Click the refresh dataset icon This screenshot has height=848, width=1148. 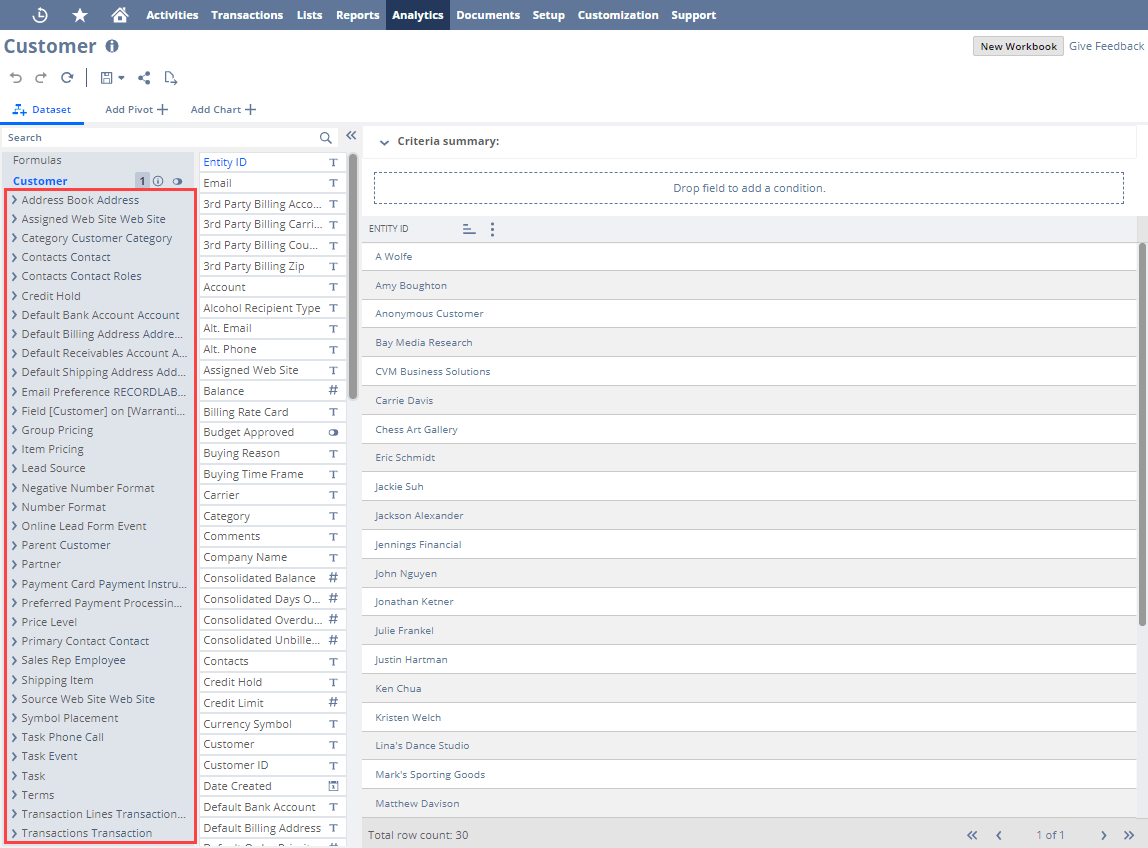67,78
